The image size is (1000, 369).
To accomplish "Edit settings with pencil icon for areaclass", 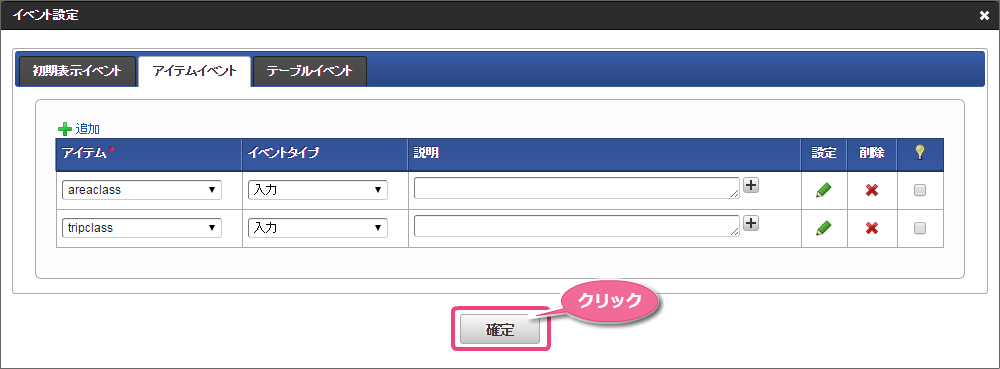I will click(x=823, y=190).
